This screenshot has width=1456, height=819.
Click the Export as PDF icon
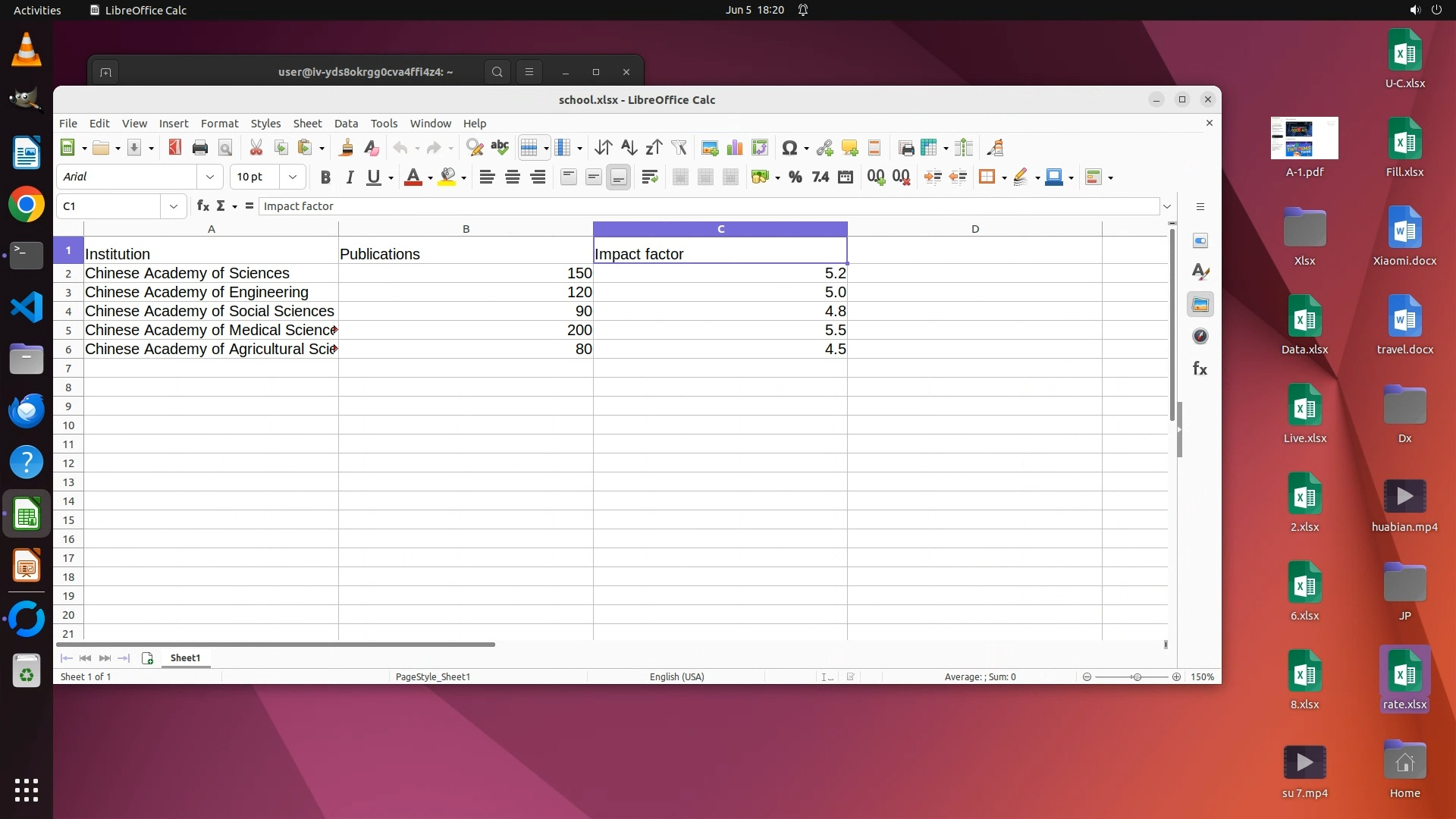click(x=175, y=148)
